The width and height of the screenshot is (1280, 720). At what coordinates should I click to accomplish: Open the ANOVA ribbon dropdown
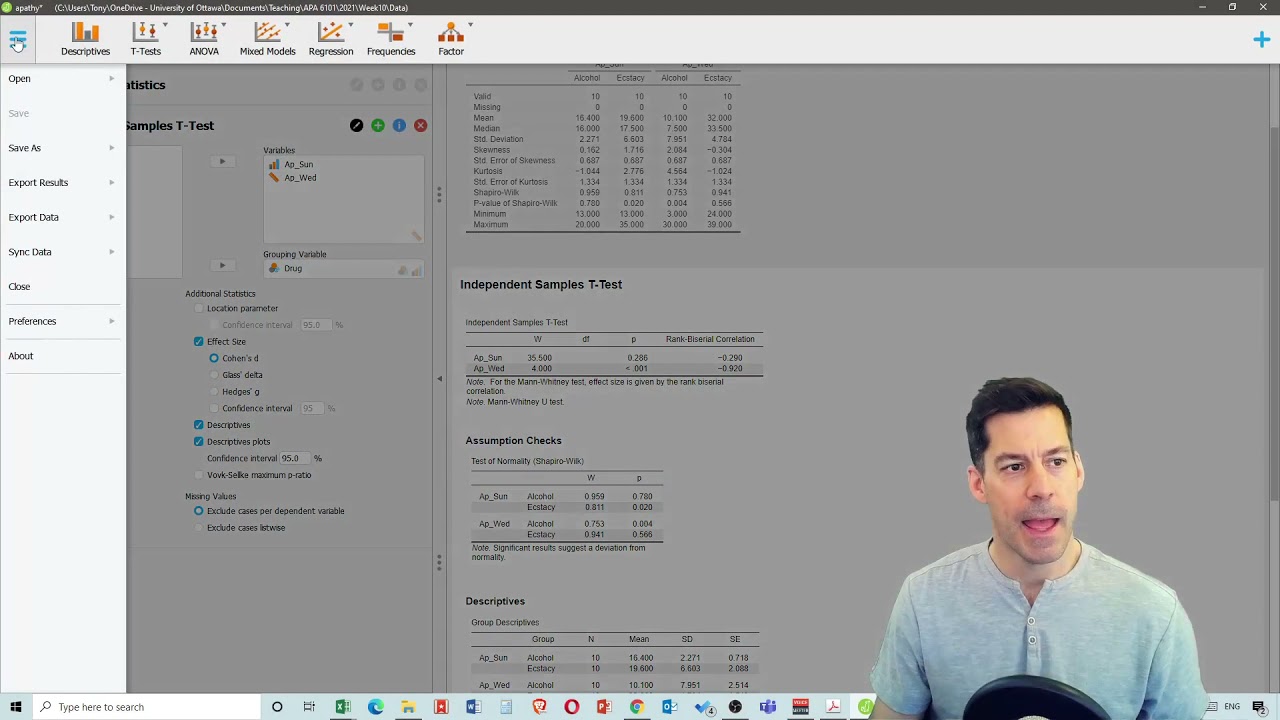(x=204, y=40)
